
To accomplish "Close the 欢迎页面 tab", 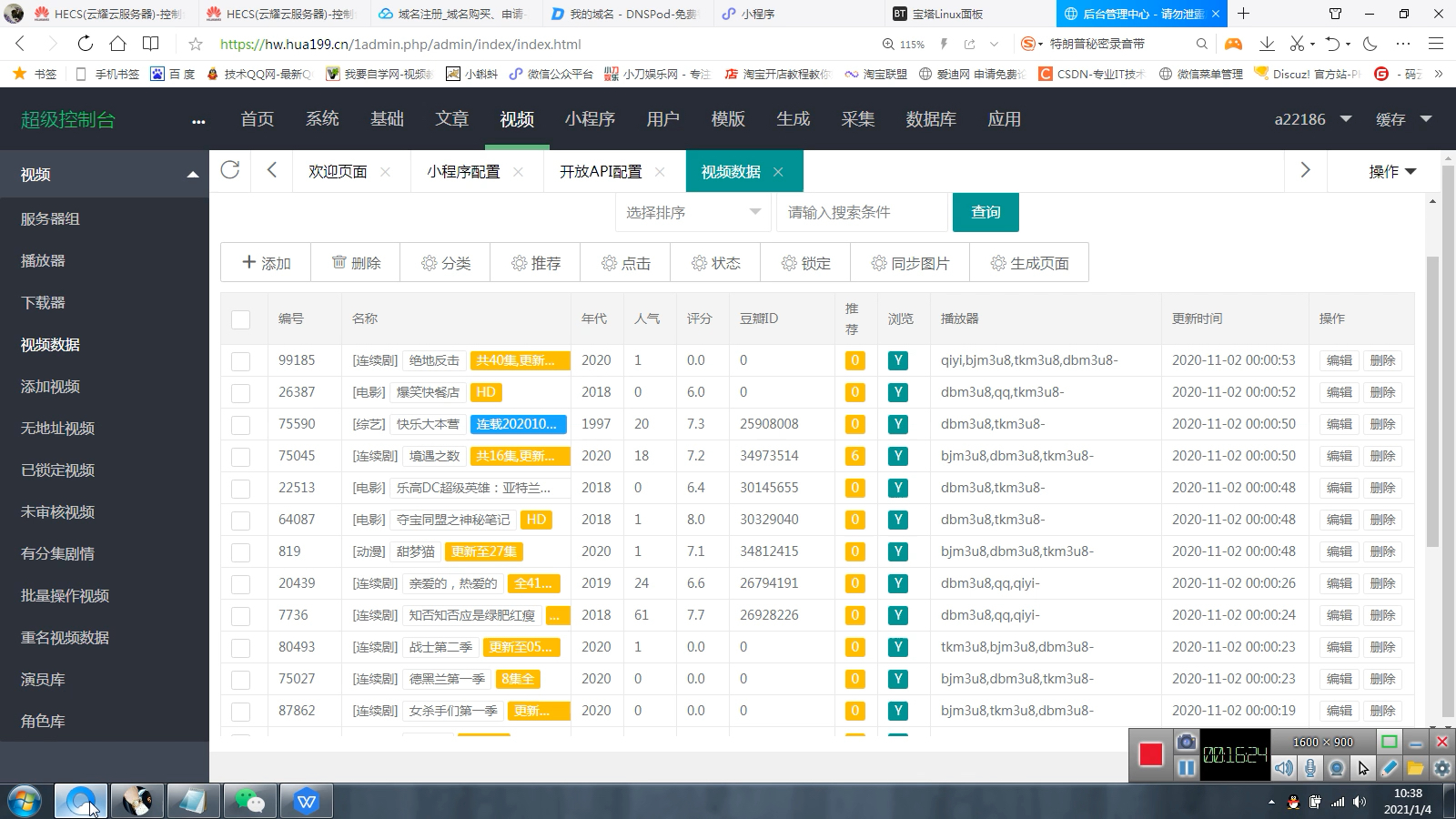I will click(385, 171).
